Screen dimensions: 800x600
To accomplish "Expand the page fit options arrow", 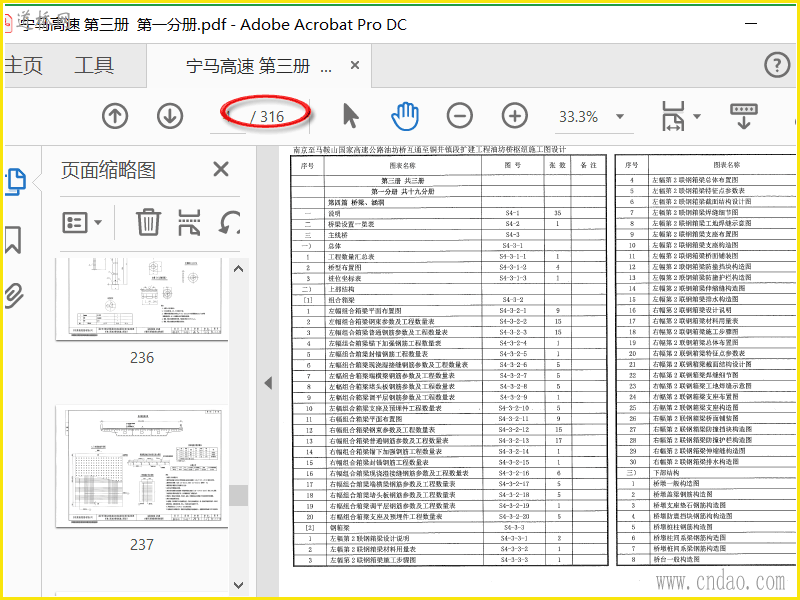I will click(x=696, y=117).
